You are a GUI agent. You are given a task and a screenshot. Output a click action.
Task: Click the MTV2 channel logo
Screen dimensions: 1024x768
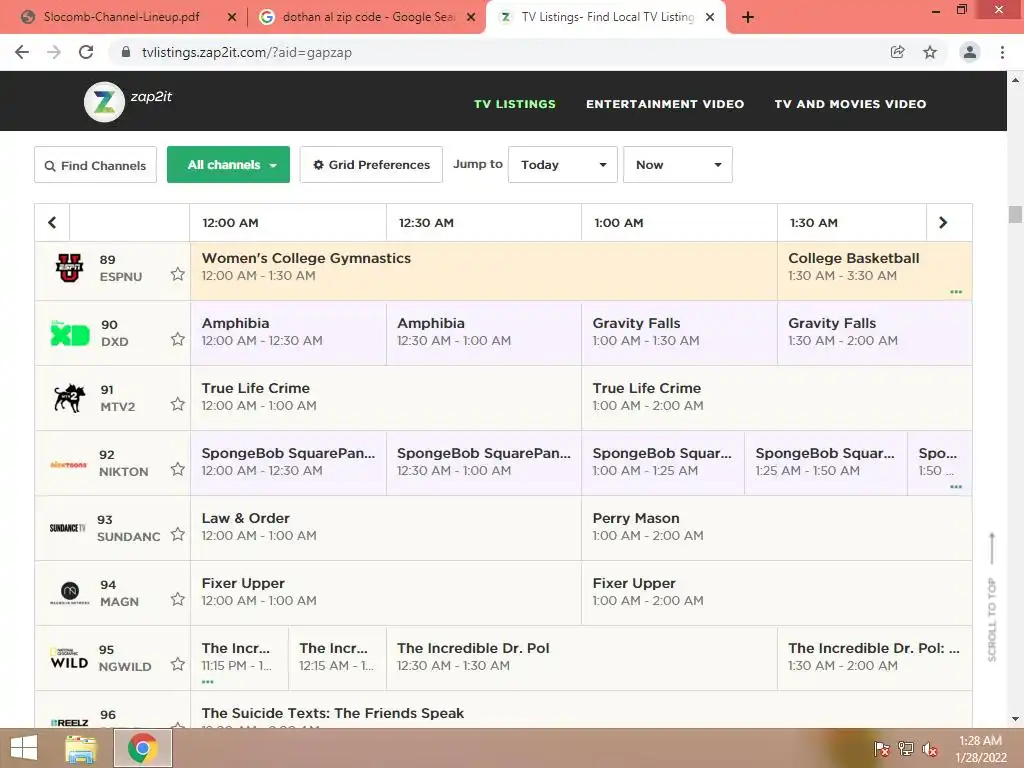69,398
